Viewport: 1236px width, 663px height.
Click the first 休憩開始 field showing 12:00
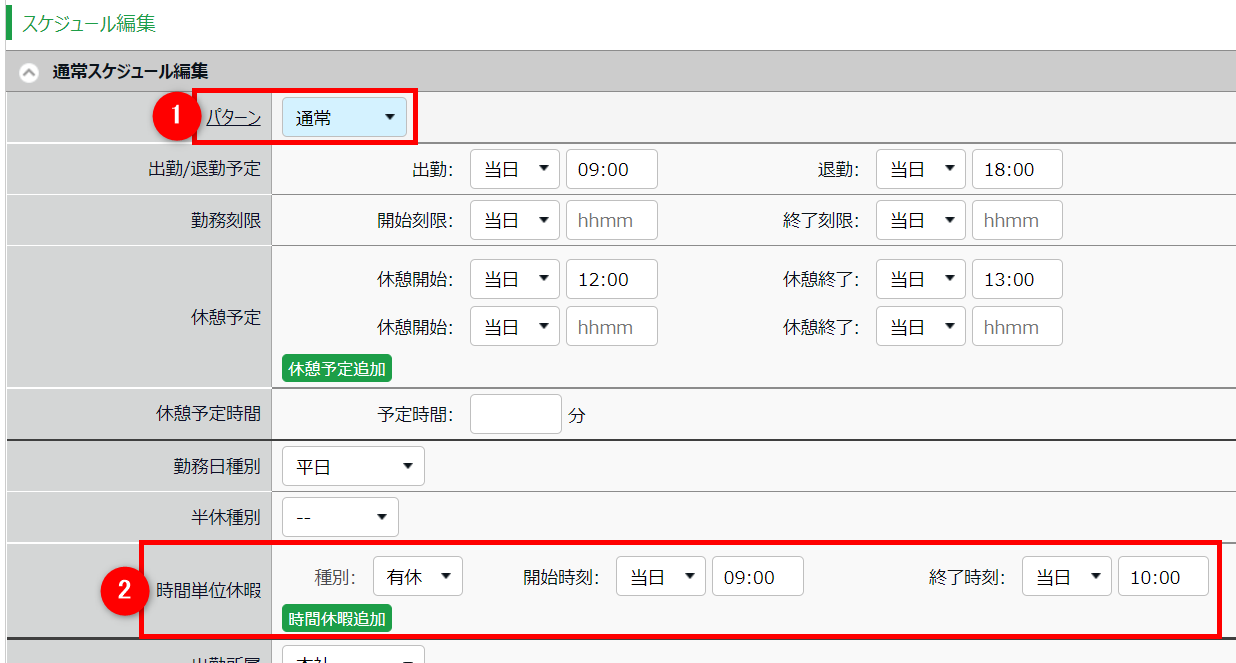tap(611, 279)
